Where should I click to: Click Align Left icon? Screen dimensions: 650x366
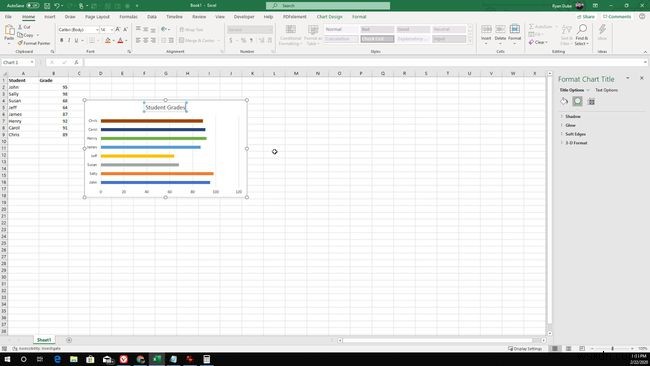pyautogui.click(x=138, y=40)
